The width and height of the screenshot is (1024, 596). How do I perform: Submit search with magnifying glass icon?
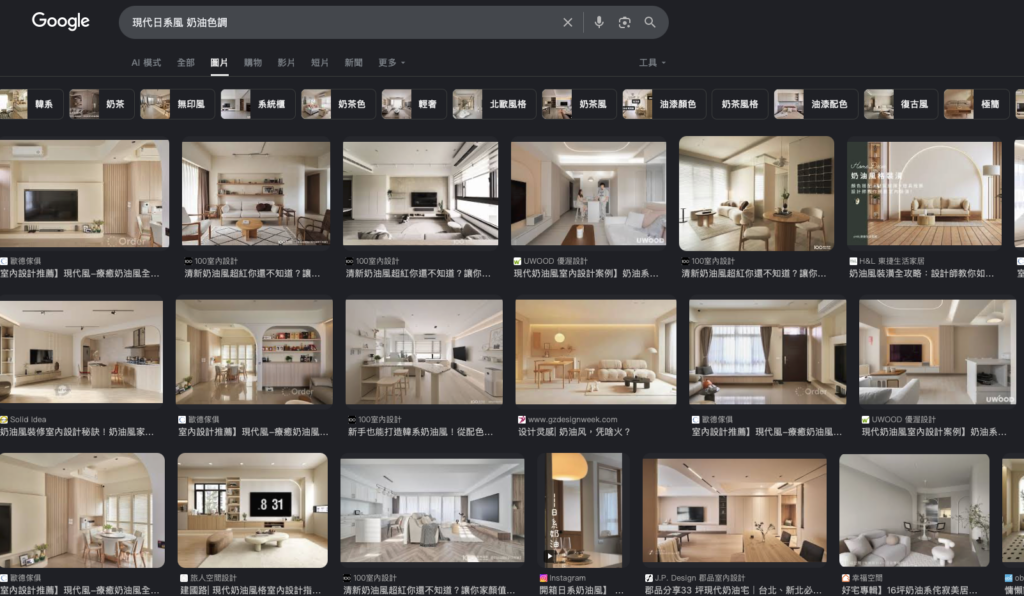tap(650, 22)
